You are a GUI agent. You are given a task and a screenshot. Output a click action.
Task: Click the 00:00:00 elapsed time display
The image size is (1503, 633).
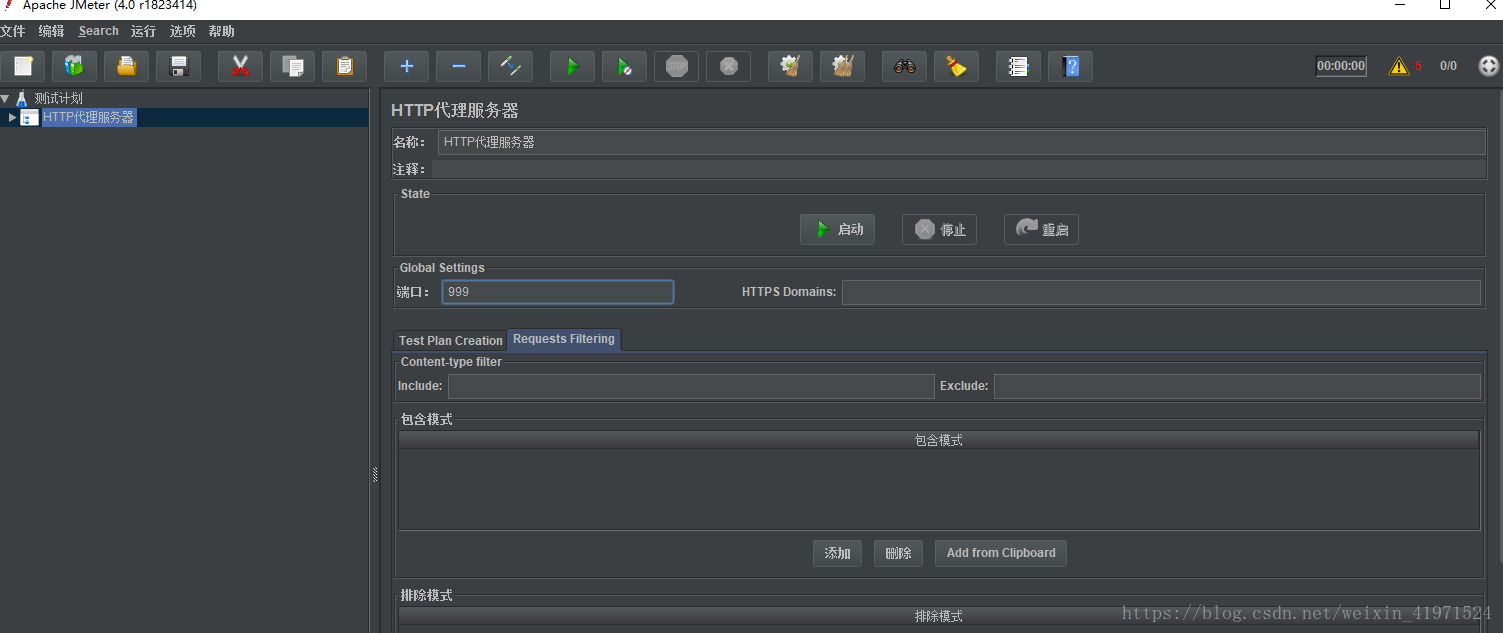pyautogui.click(x=1341, y=66)
